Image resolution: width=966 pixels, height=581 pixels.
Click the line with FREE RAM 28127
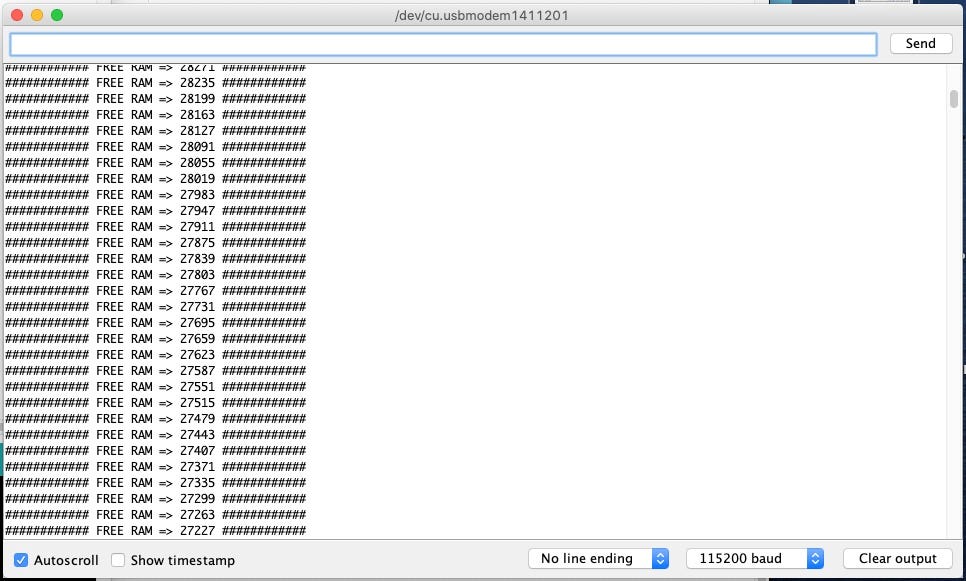coord(155,131)
